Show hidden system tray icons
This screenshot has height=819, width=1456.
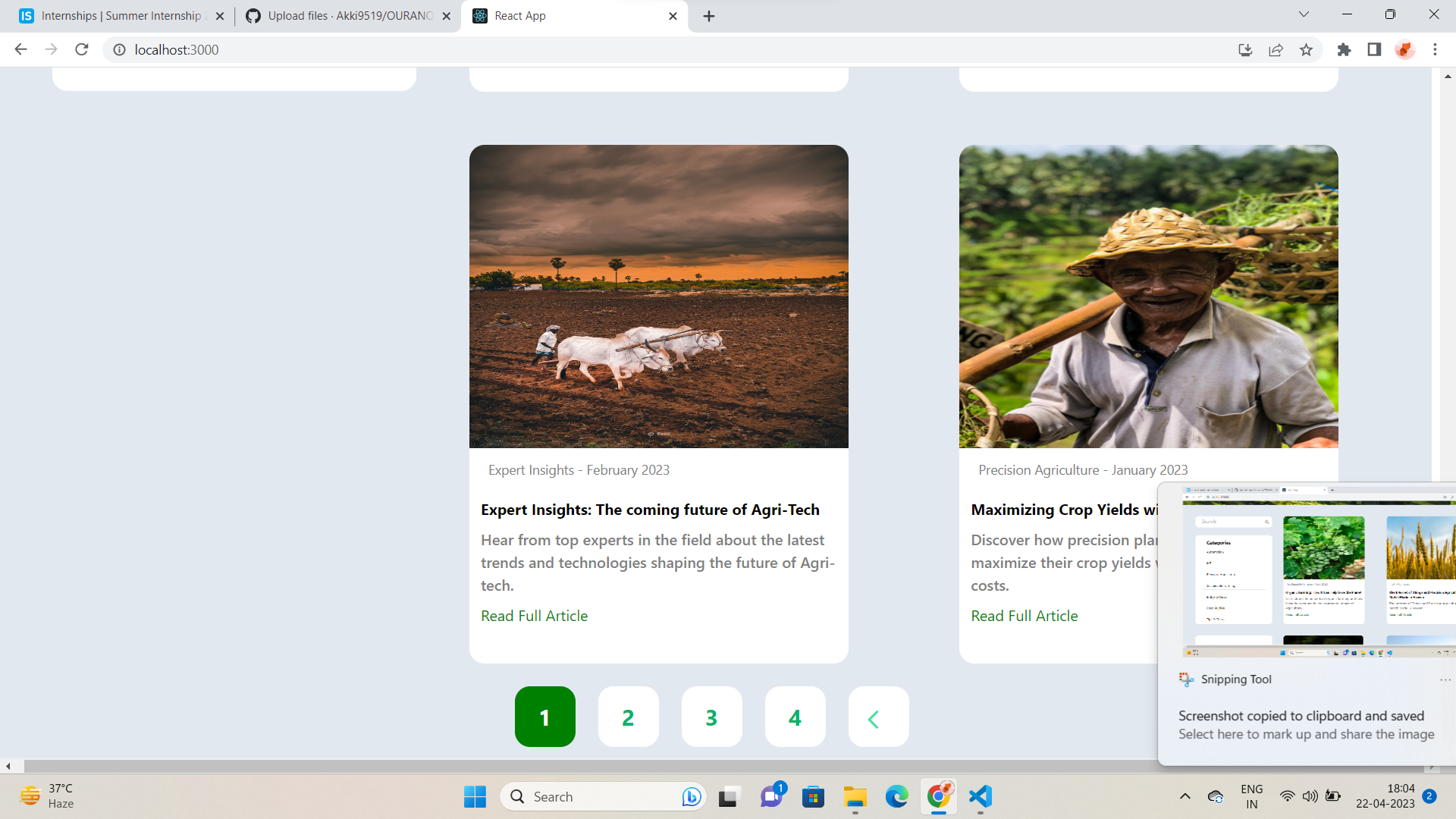[x=1185, y=796]
